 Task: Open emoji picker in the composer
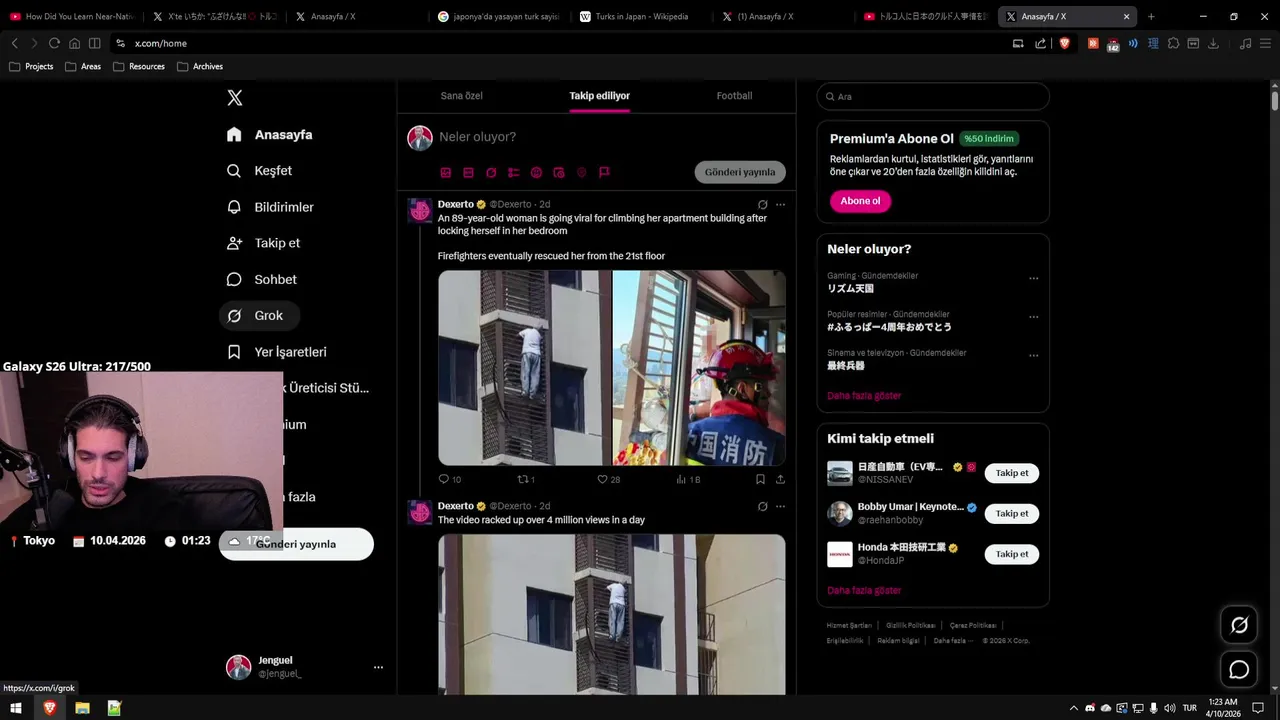536,173
